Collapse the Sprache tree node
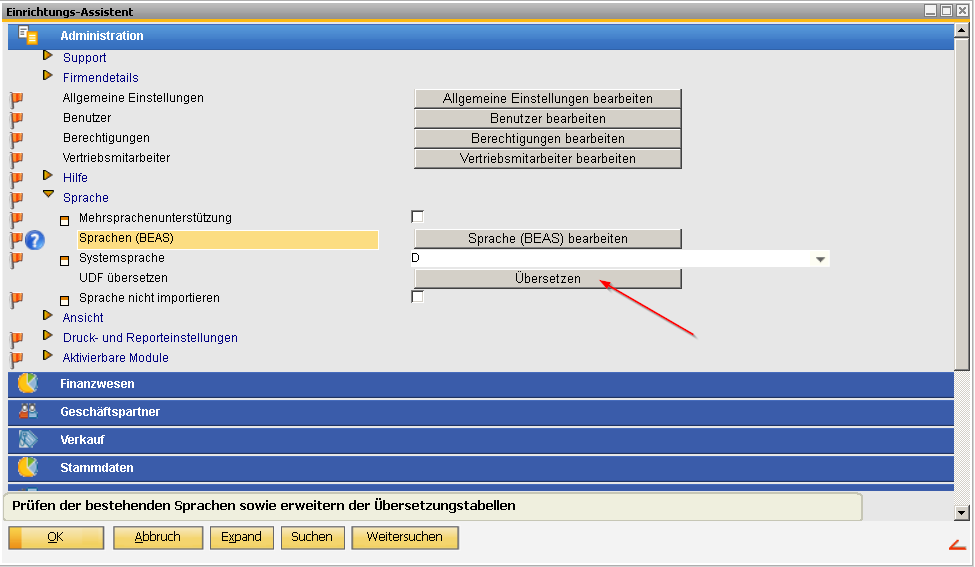This screenshot has height=567, width=975. point(48,195)
